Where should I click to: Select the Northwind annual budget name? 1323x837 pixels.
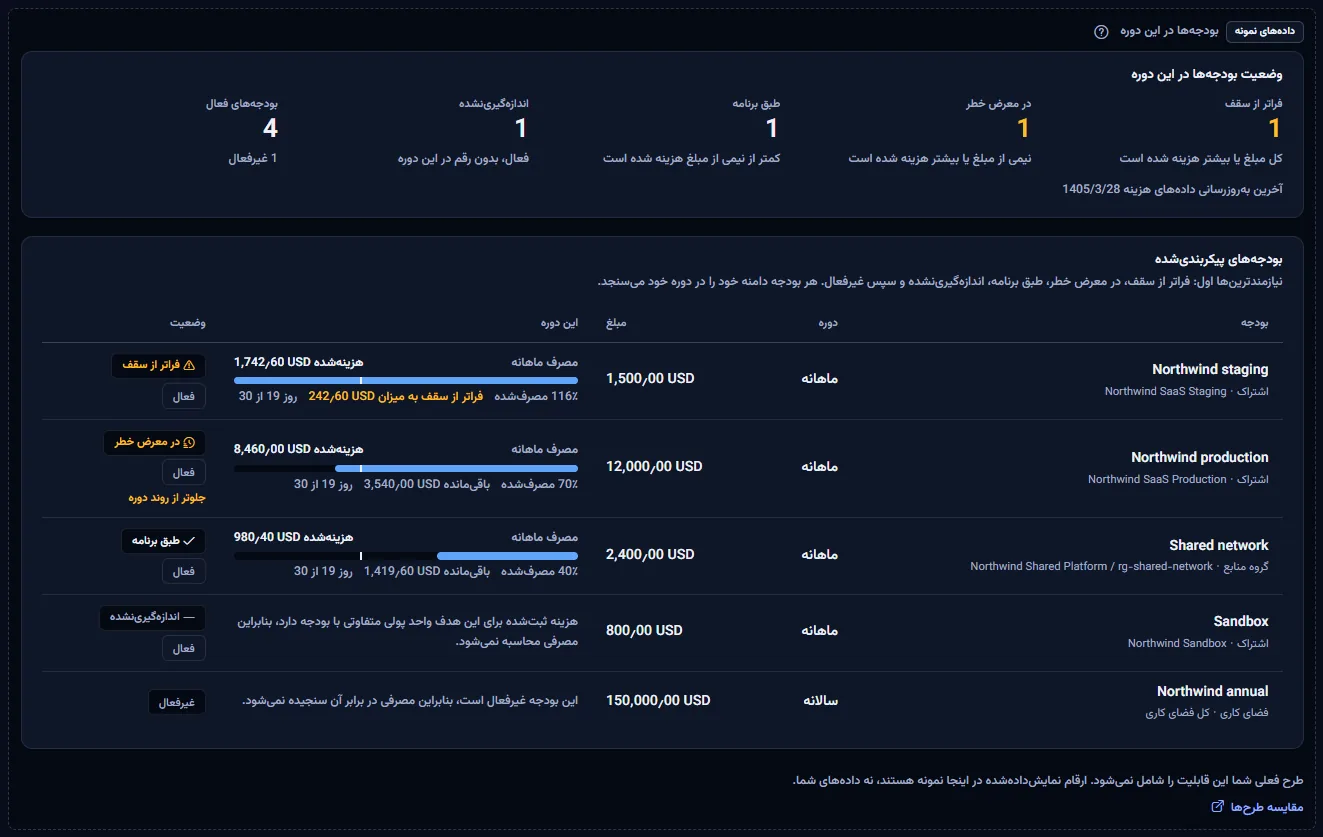pos(1213,691)
